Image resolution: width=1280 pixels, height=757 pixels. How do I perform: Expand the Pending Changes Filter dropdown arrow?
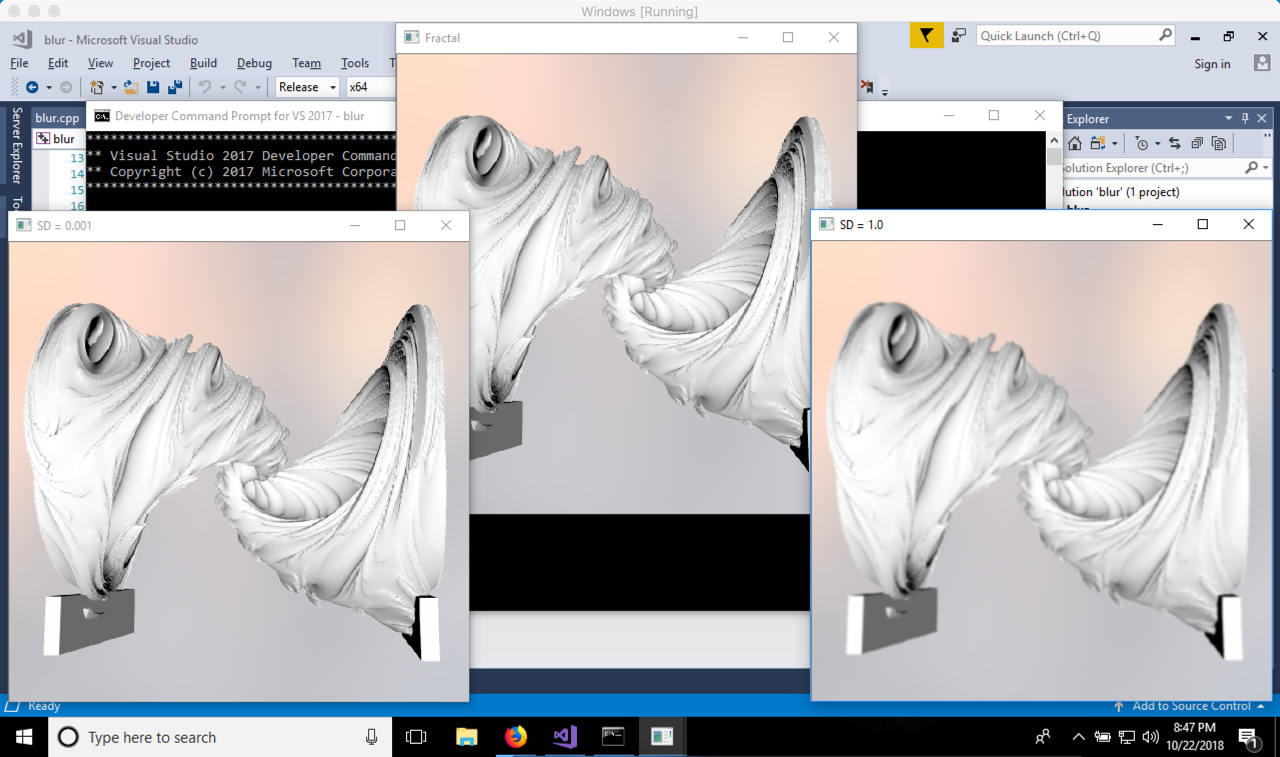[x=1157, y=143]
